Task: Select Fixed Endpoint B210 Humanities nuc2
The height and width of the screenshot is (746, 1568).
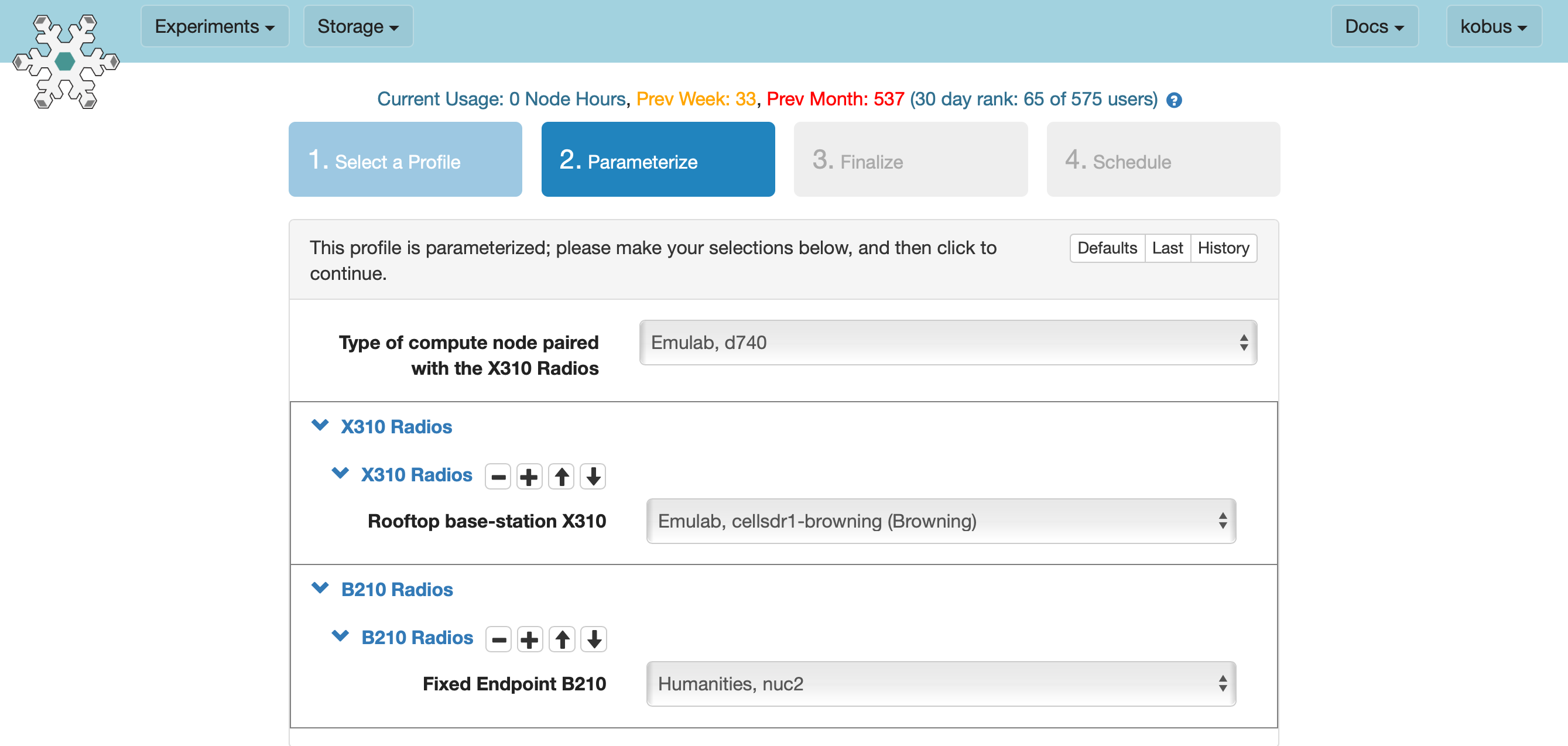Action: (941, 684)
